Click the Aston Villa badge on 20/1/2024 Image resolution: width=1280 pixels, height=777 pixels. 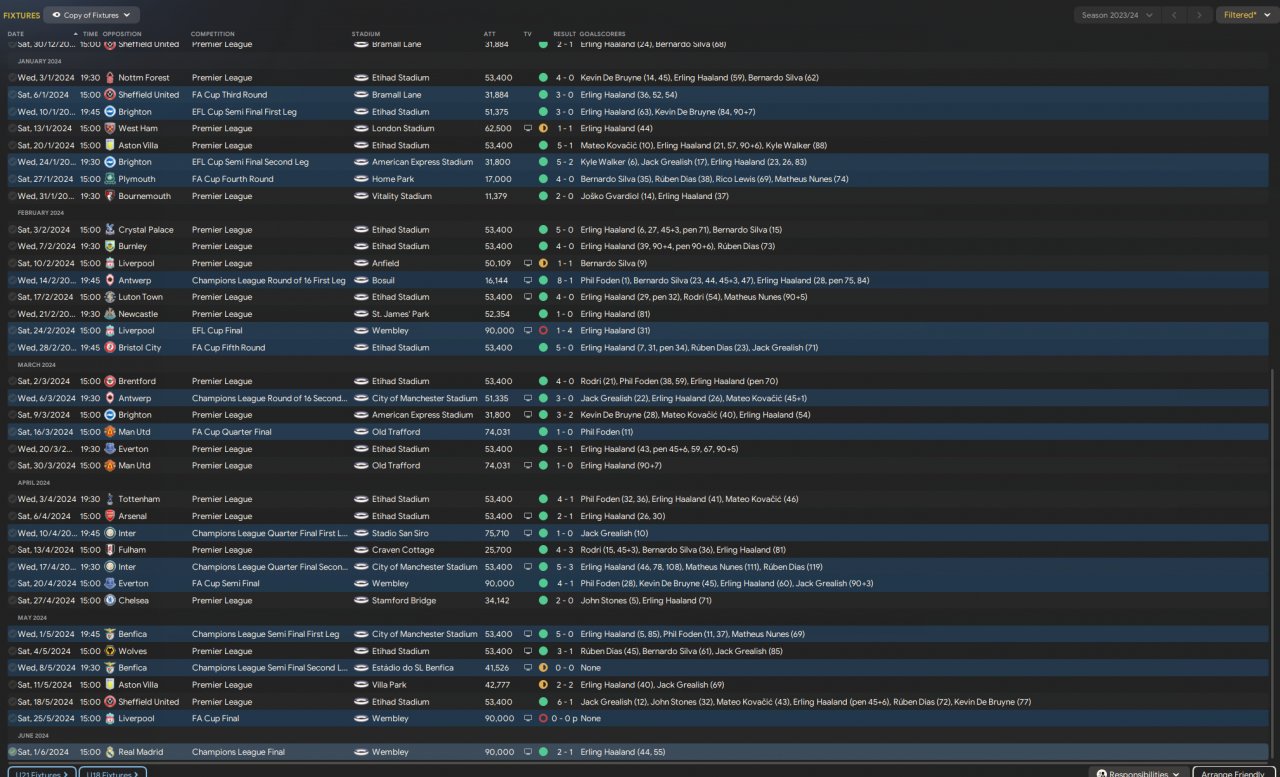[x=110, y=146]
